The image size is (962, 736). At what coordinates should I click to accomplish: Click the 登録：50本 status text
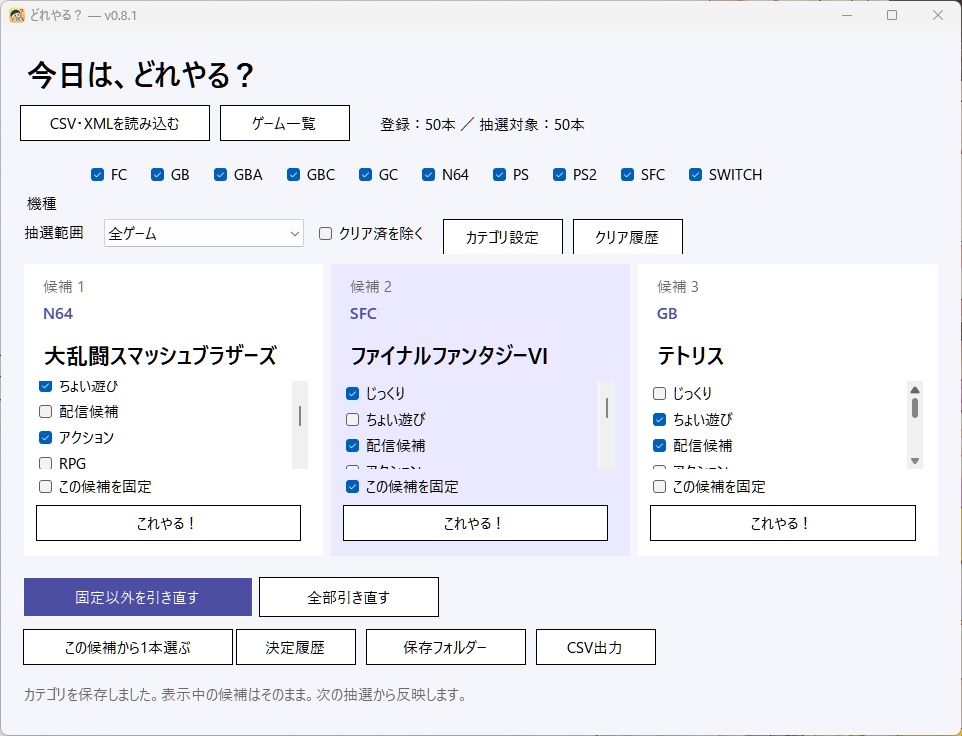418,125
